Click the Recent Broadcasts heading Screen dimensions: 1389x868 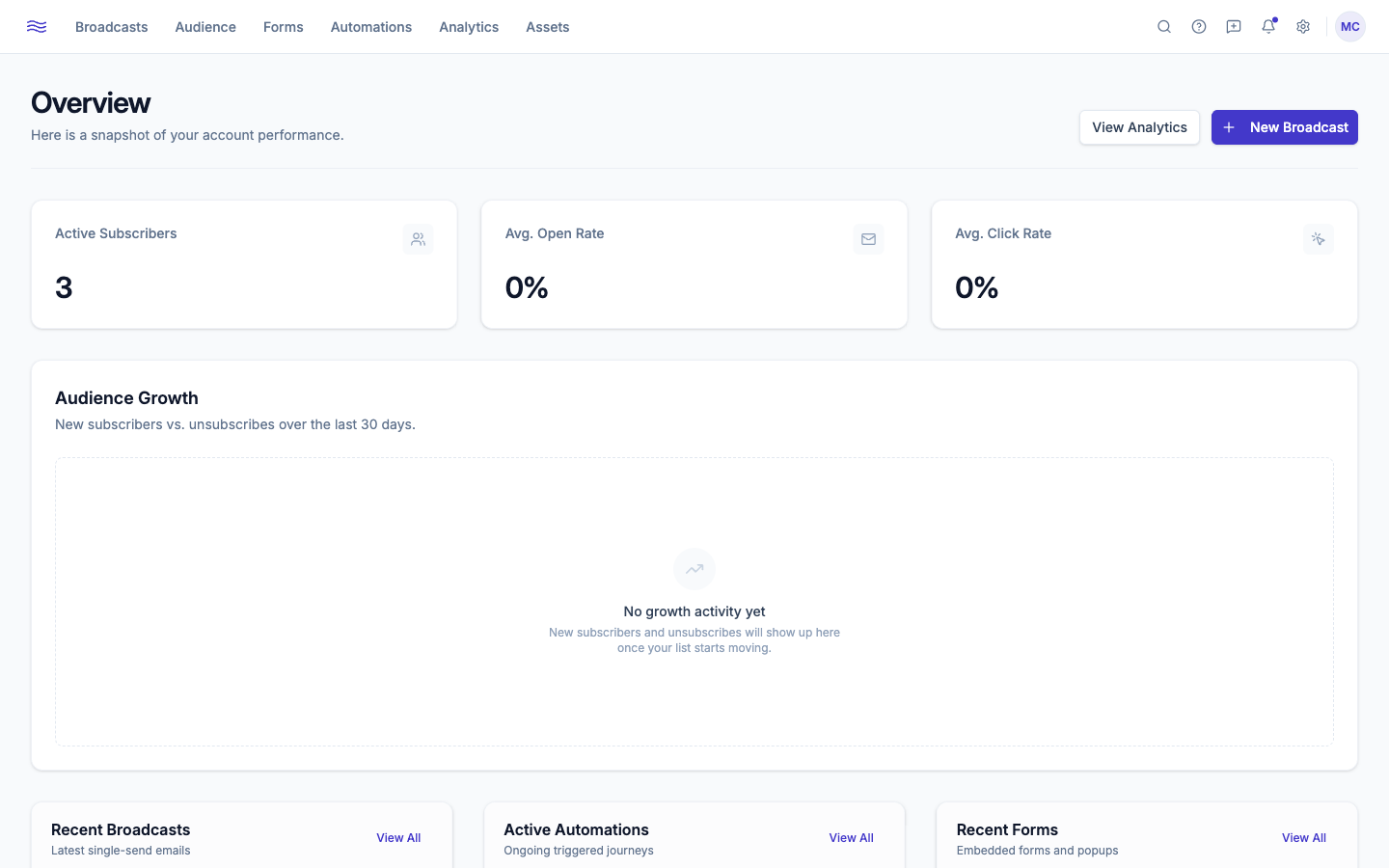[121, 829]
